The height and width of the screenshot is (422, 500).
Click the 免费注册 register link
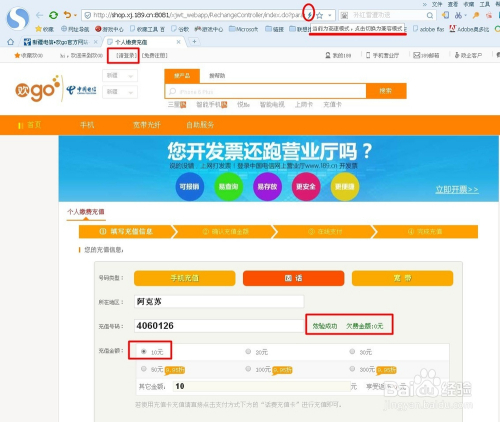(155, 55)
